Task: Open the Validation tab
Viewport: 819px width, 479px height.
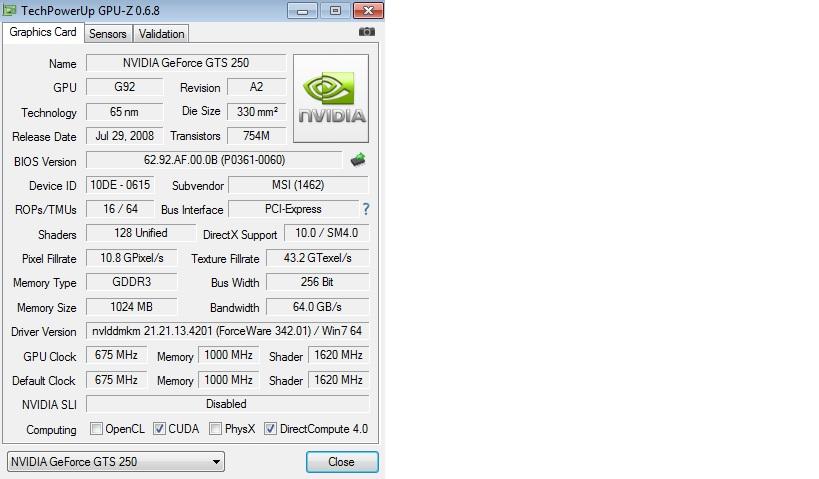Action: point(161,34)
